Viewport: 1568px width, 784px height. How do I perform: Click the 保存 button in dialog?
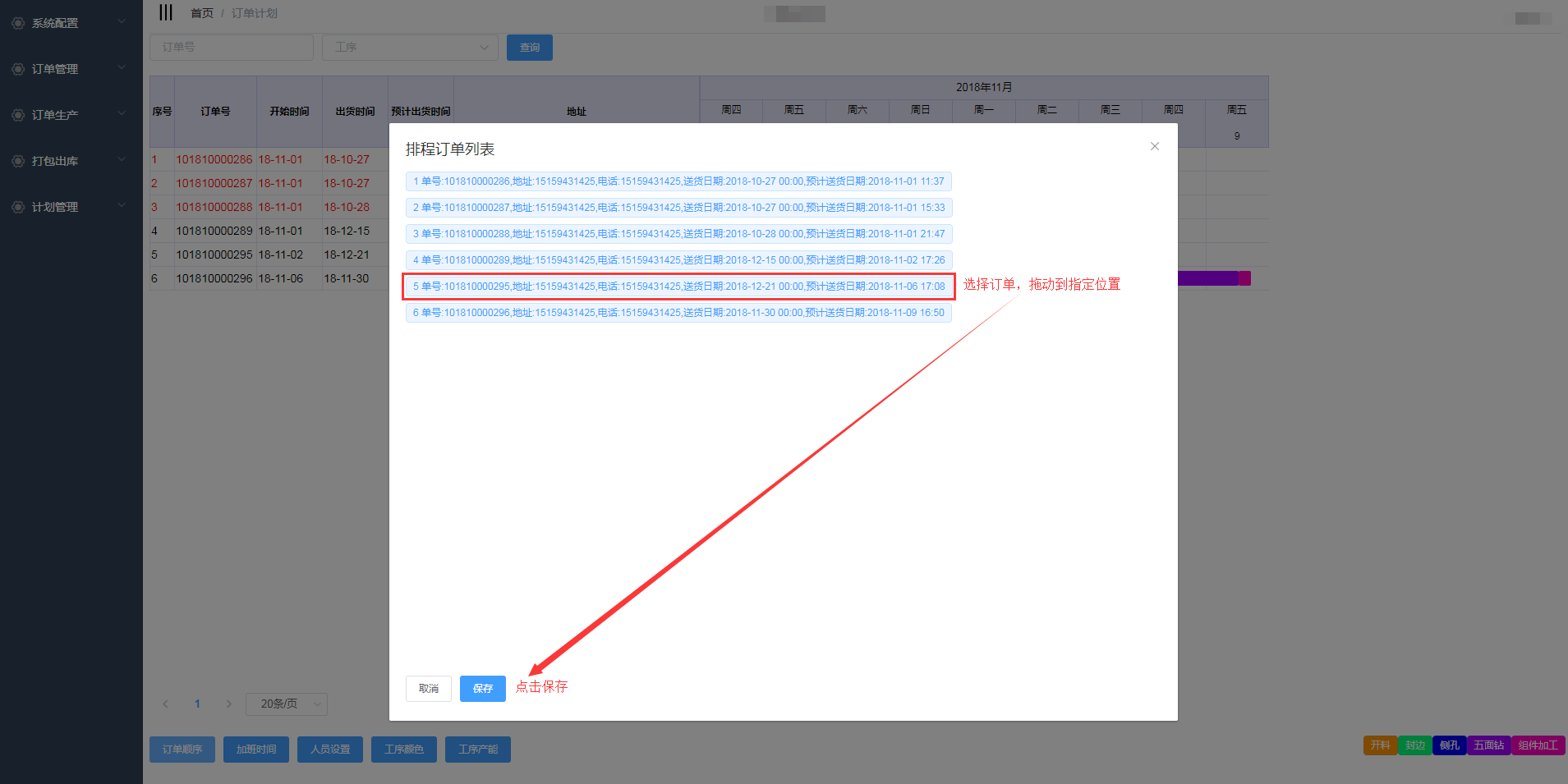tap(482, 688)
